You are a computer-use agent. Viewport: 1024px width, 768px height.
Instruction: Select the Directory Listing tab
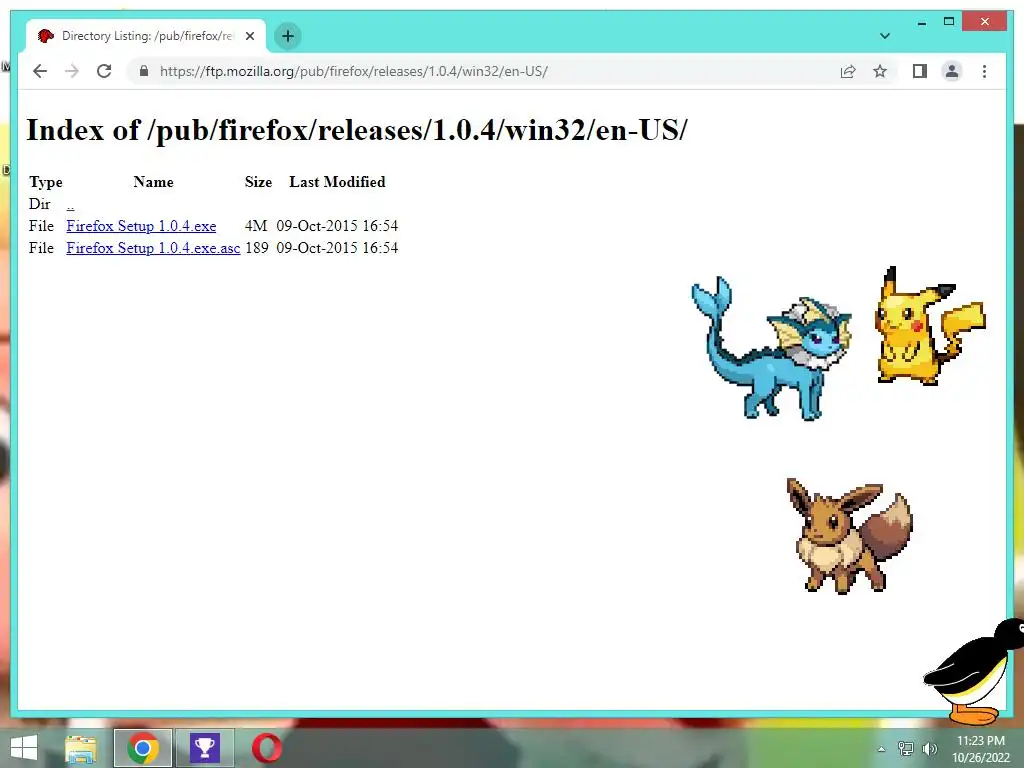[x=146, y=36]
